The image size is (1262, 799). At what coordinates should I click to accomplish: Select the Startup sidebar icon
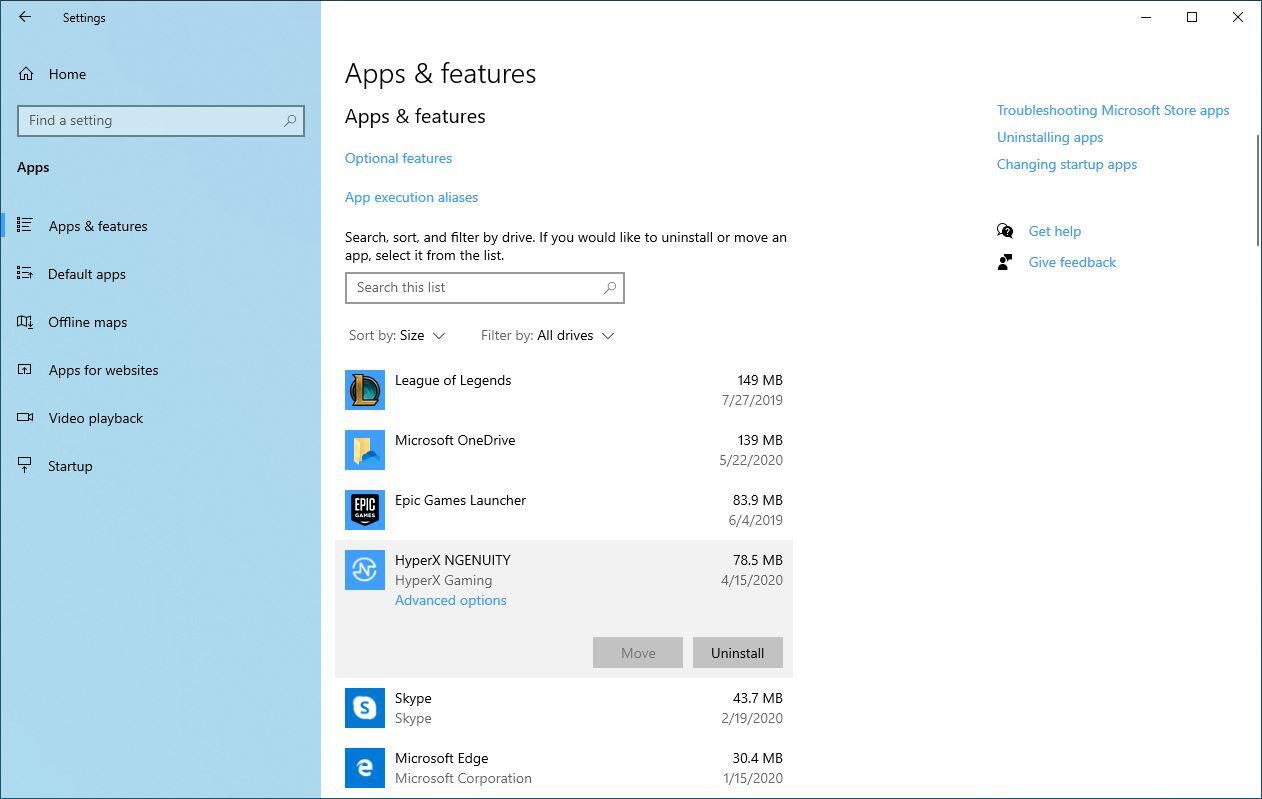(x=25, y=465)
